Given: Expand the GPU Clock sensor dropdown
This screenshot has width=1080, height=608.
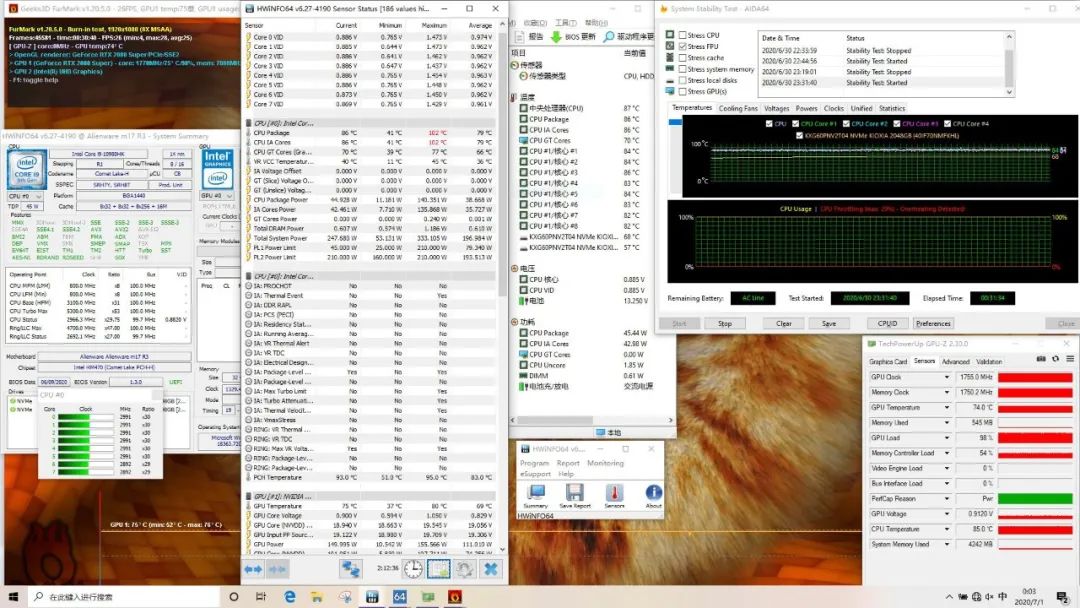Looking at the screenshot, I should click(947, 377).
